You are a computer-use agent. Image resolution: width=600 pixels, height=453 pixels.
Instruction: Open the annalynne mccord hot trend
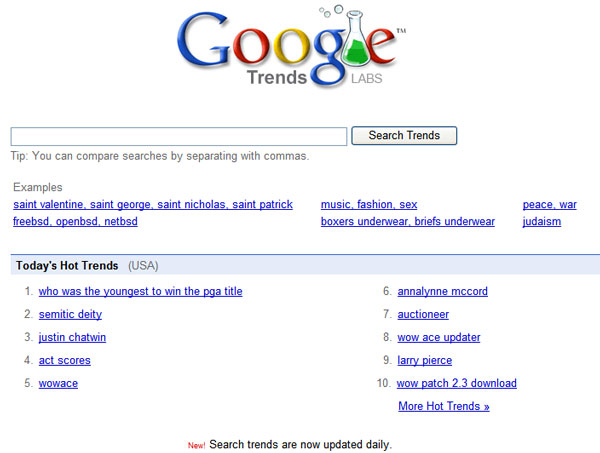click(443, 291)
